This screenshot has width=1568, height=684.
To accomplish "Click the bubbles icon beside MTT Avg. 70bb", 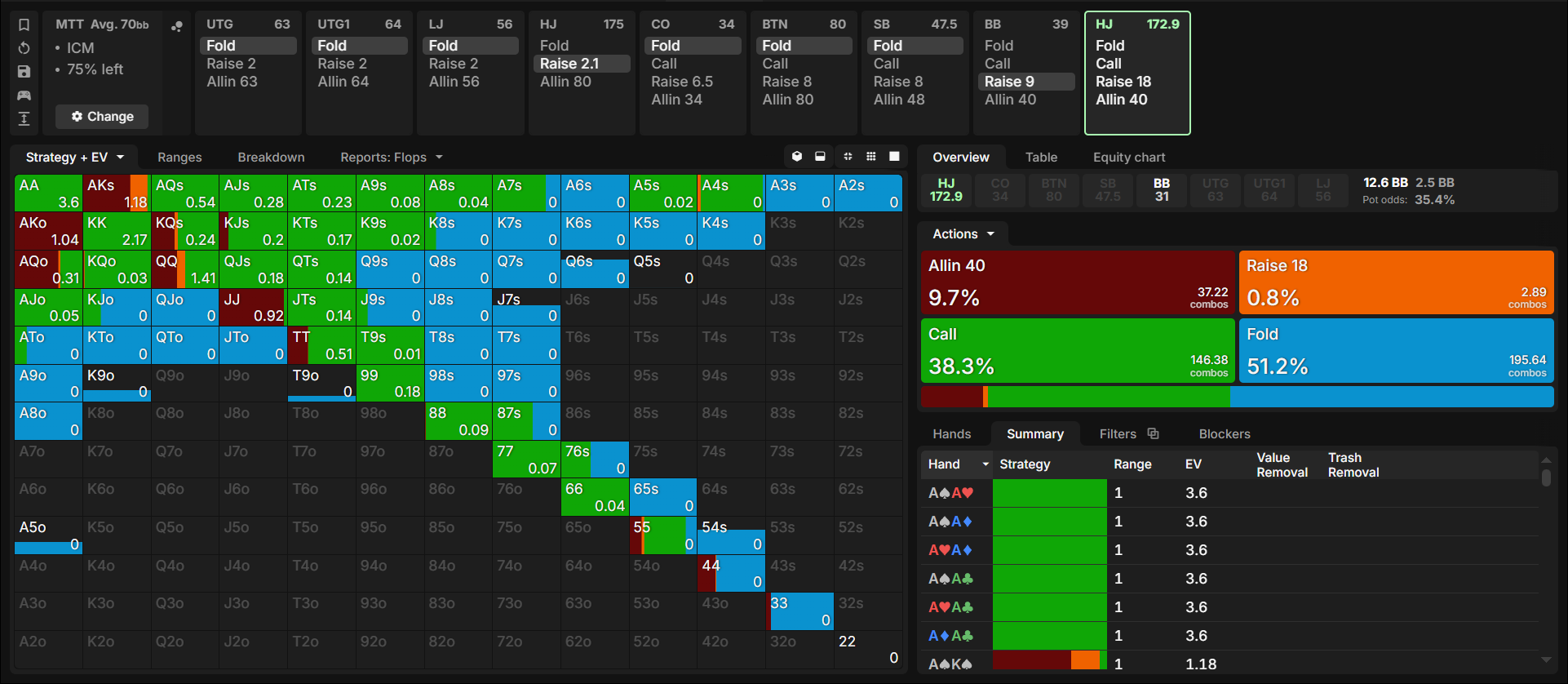I will (x=176, y=26).
